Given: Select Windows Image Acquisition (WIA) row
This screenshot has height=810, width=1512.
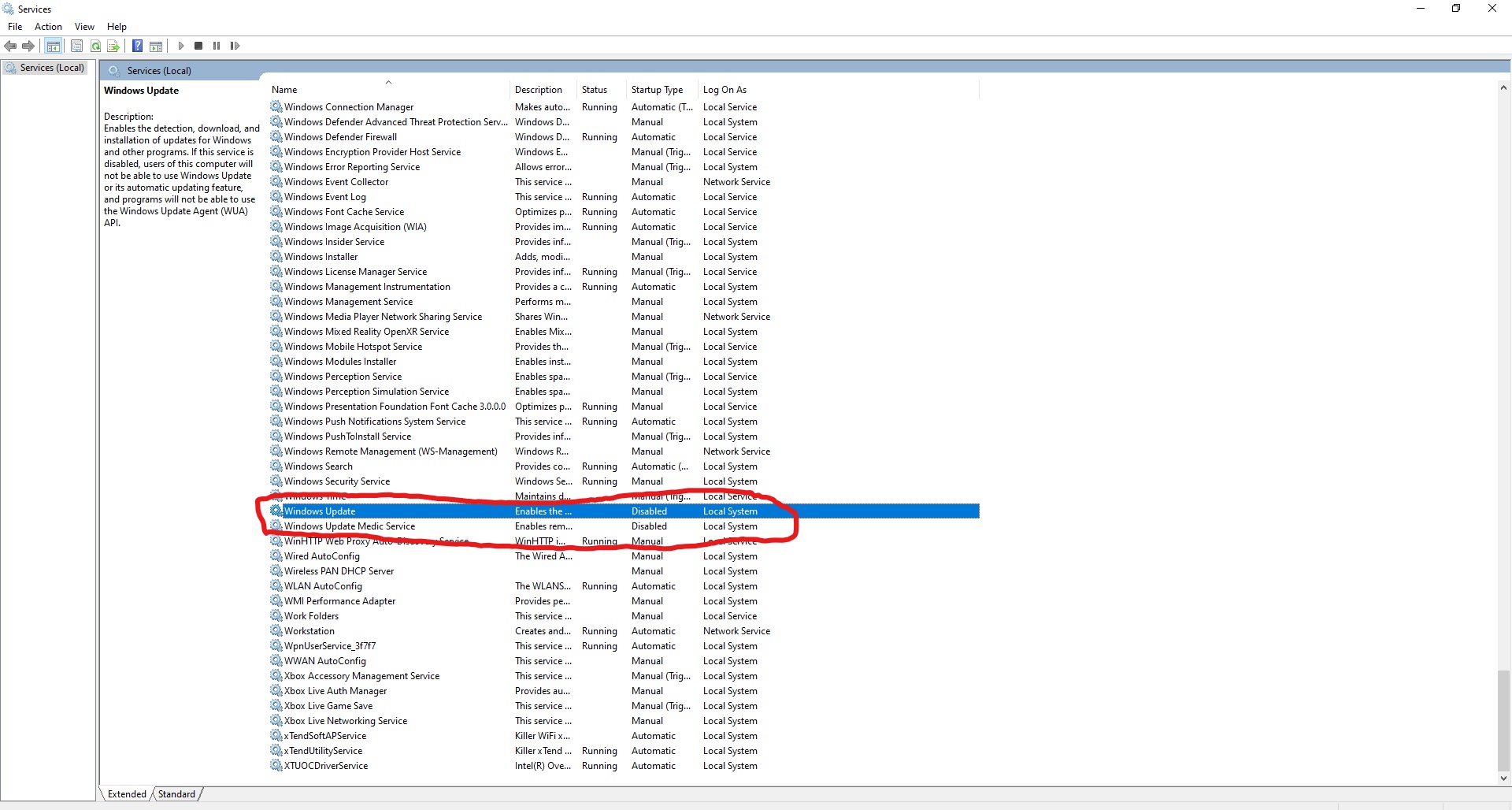Looking at the screenshot, I should coord(624,226).
